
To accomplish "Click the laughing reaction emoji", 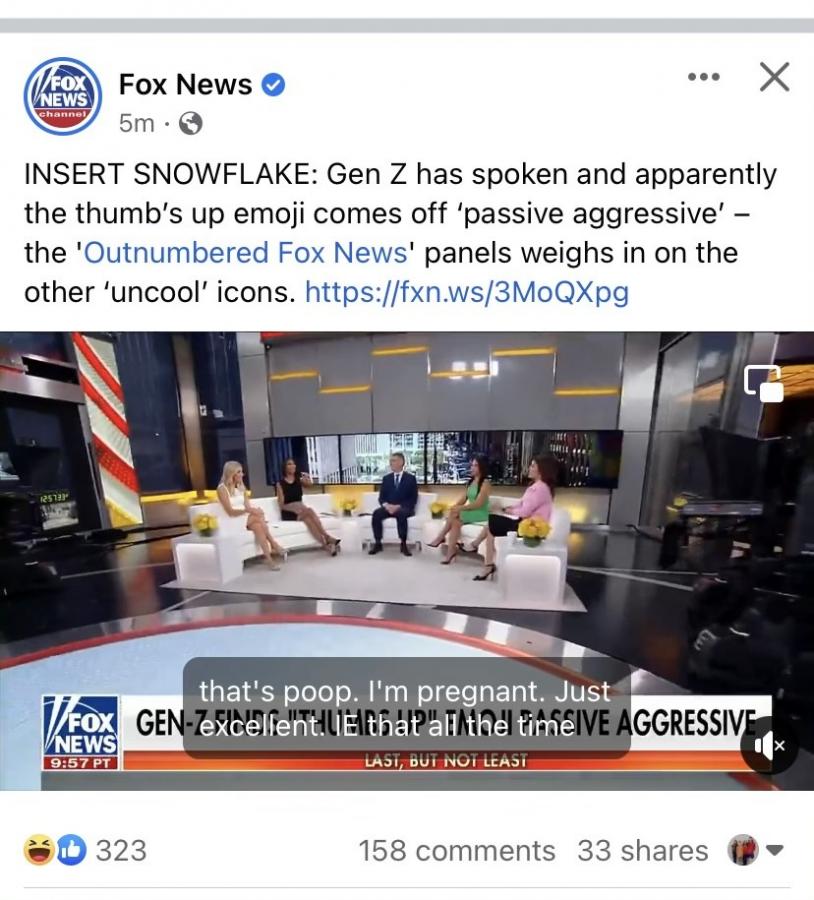I will [37, 850].
